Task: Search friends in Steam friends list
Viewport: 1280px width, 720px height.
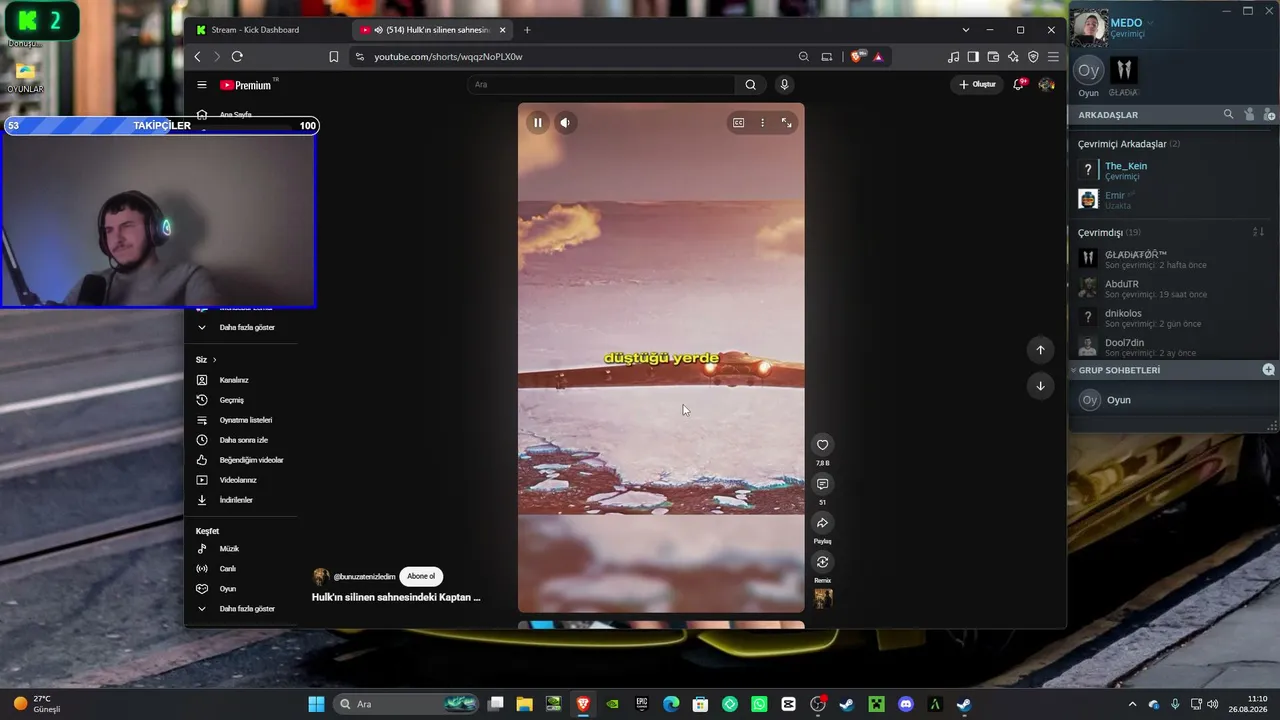Action: tap(1229, 115)
